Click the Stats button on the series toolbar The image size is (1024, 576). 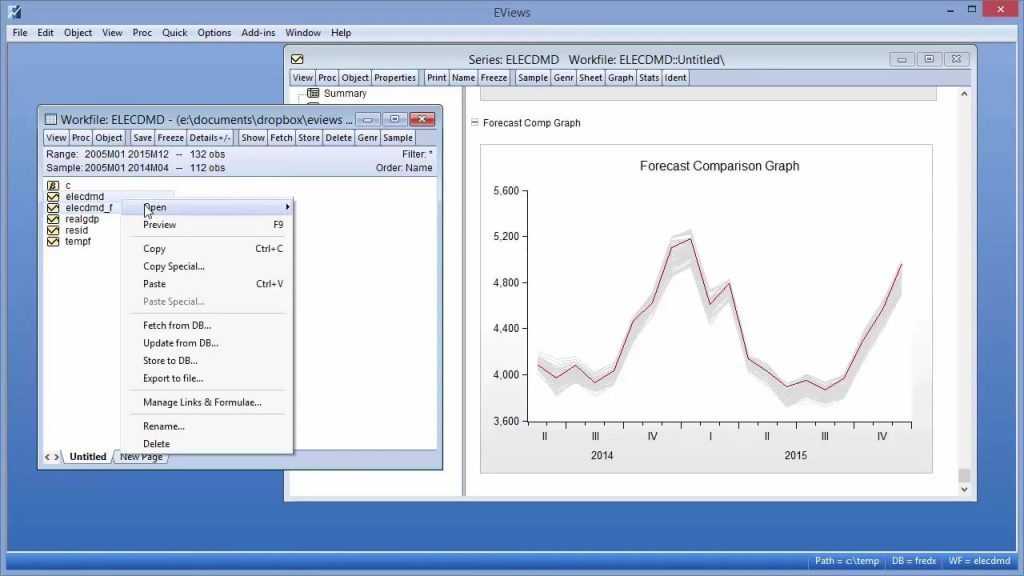[x=650, y=77]
